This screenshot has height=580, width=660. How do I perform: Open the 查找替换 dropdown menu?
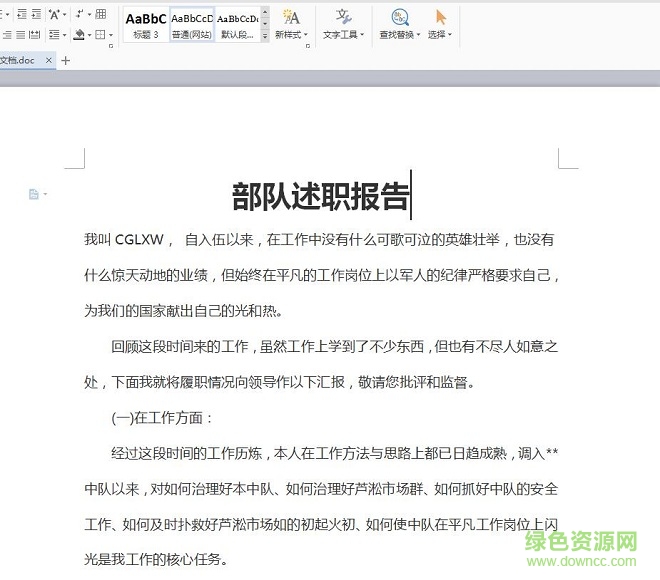418,35
